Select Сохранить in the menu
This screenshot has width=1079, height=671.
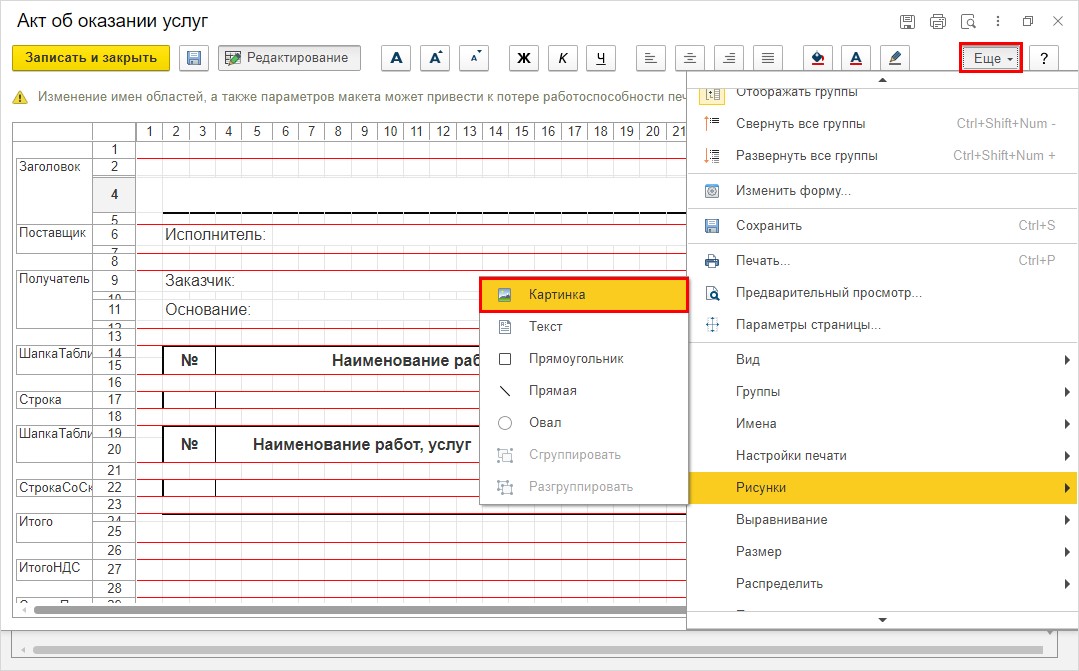[x=882, y=225]
